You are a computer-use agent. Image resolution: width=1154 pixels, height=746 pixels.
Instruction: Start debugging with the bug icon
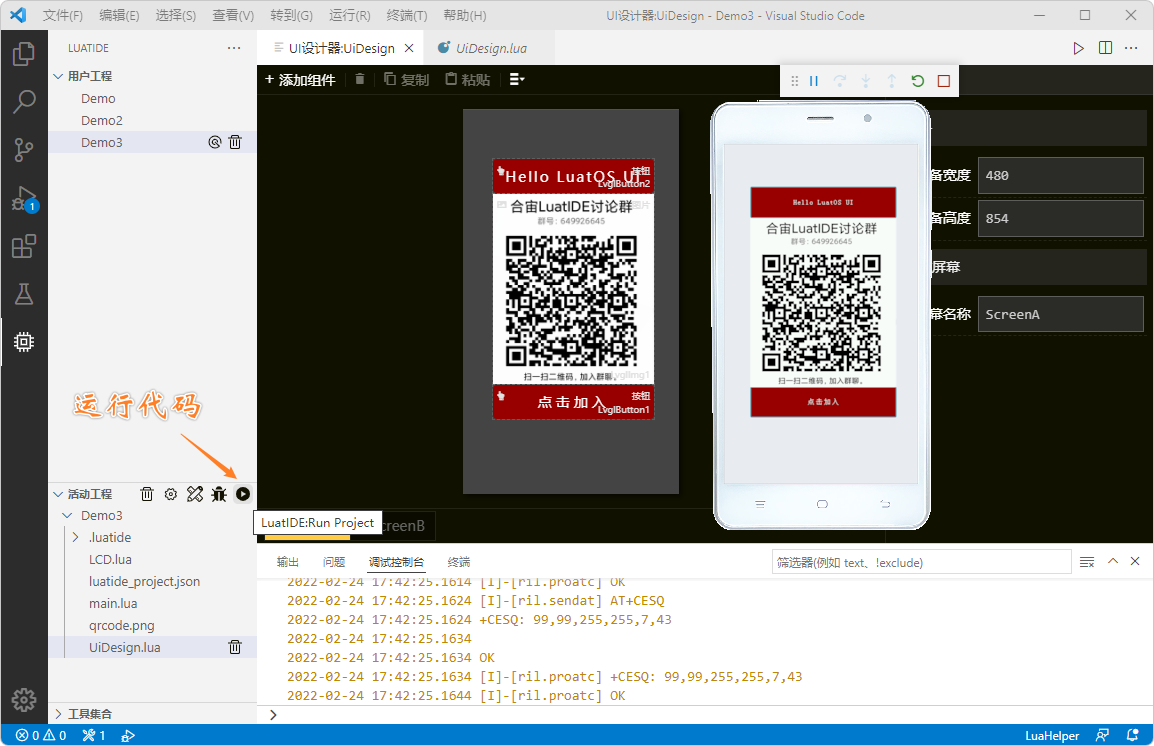pyautogui.click(x=219, y=494)
